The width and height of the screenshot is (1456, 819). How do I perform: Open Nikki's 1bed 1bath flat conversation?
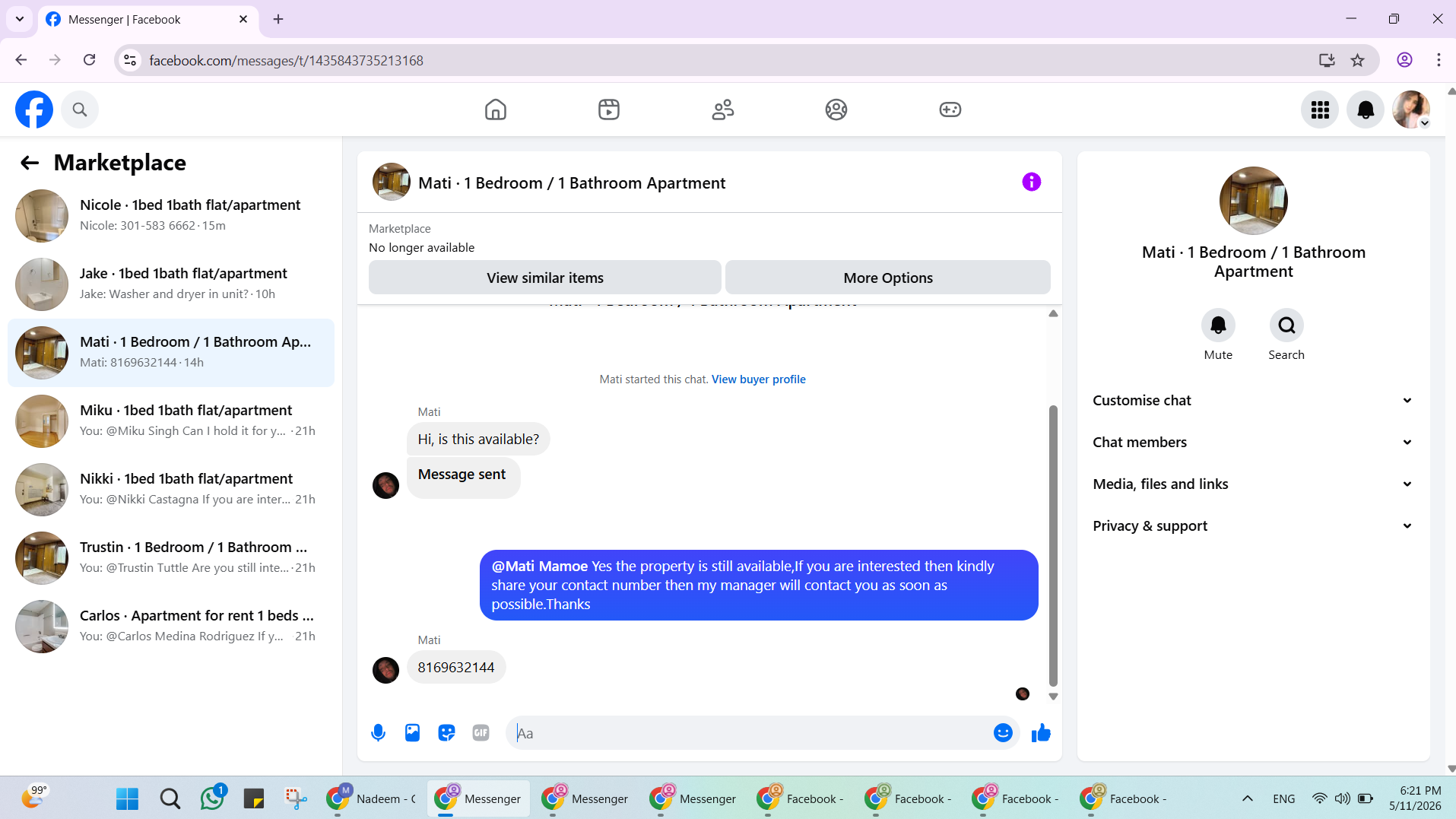(171, 490)
